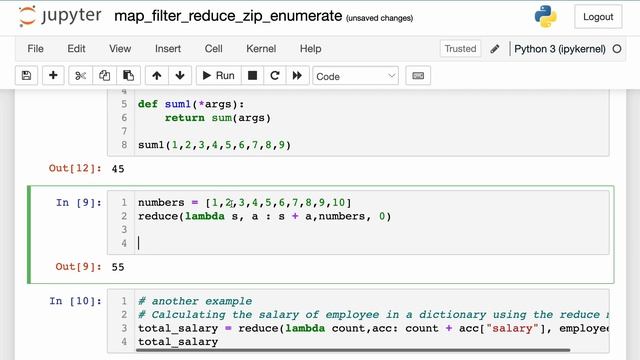The height and width of the screenshot is (360, 640).
Task: Click the Python logo icon
Action: point(545,16)
